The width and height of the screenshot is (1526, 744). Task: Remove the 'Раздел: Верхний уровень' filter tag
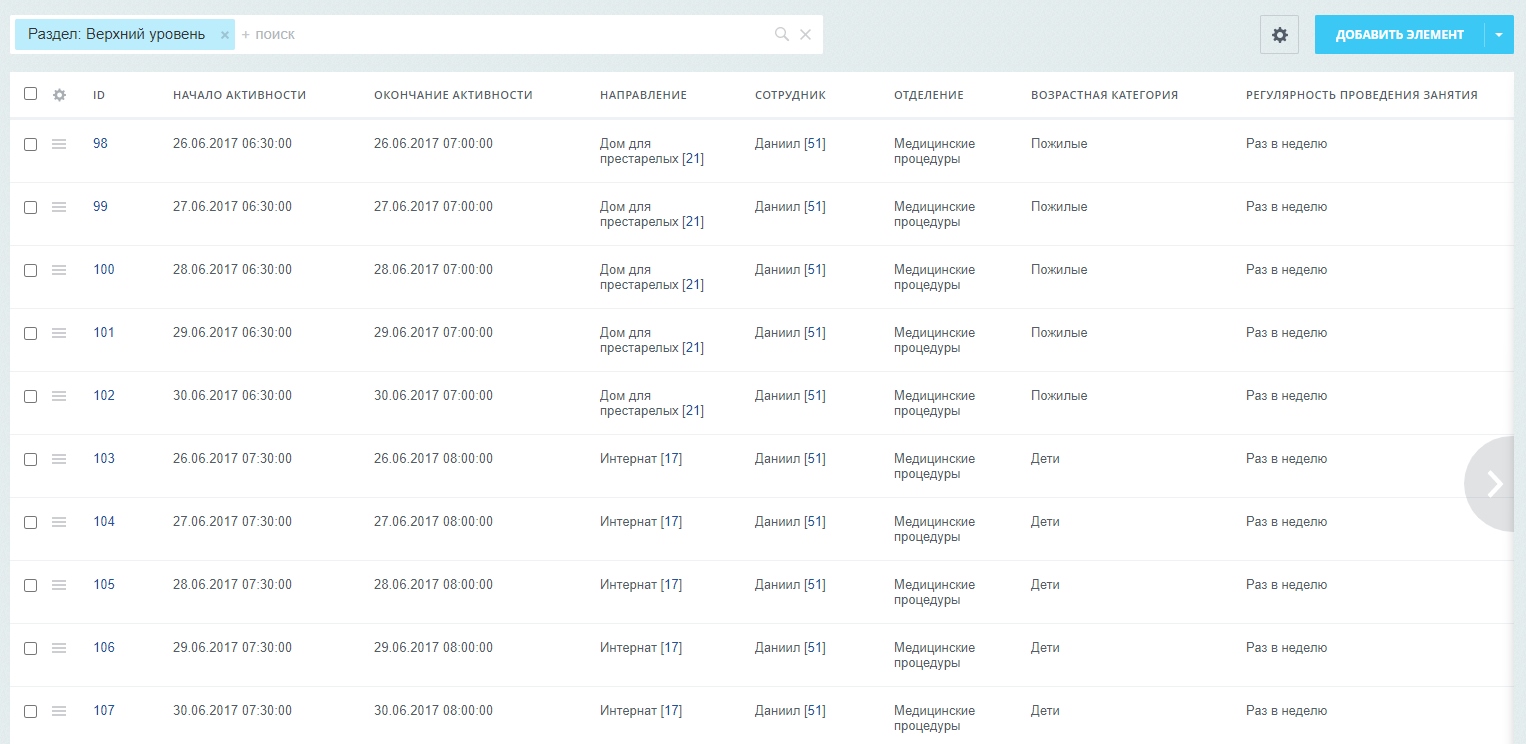(x=225, y=35)
